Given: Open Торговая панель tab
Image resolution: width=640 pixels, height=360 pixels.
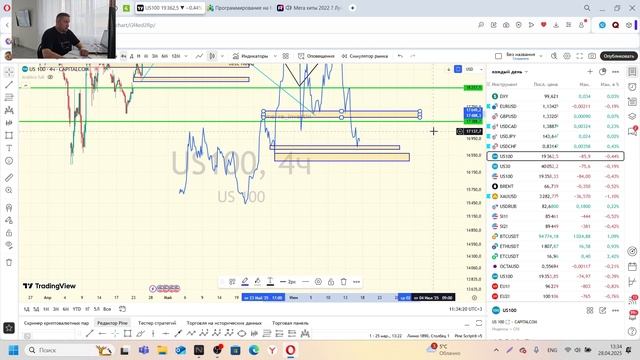Looking at the screenshot, I should pyautogui.click(x=290, y=323).
